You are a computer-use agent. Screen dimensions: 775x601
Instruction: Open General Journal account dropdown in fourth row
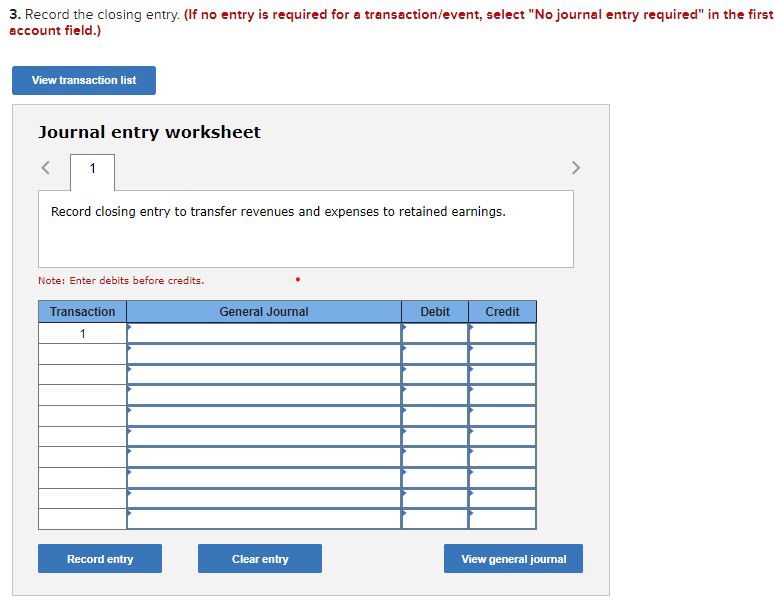coord(264,395)
